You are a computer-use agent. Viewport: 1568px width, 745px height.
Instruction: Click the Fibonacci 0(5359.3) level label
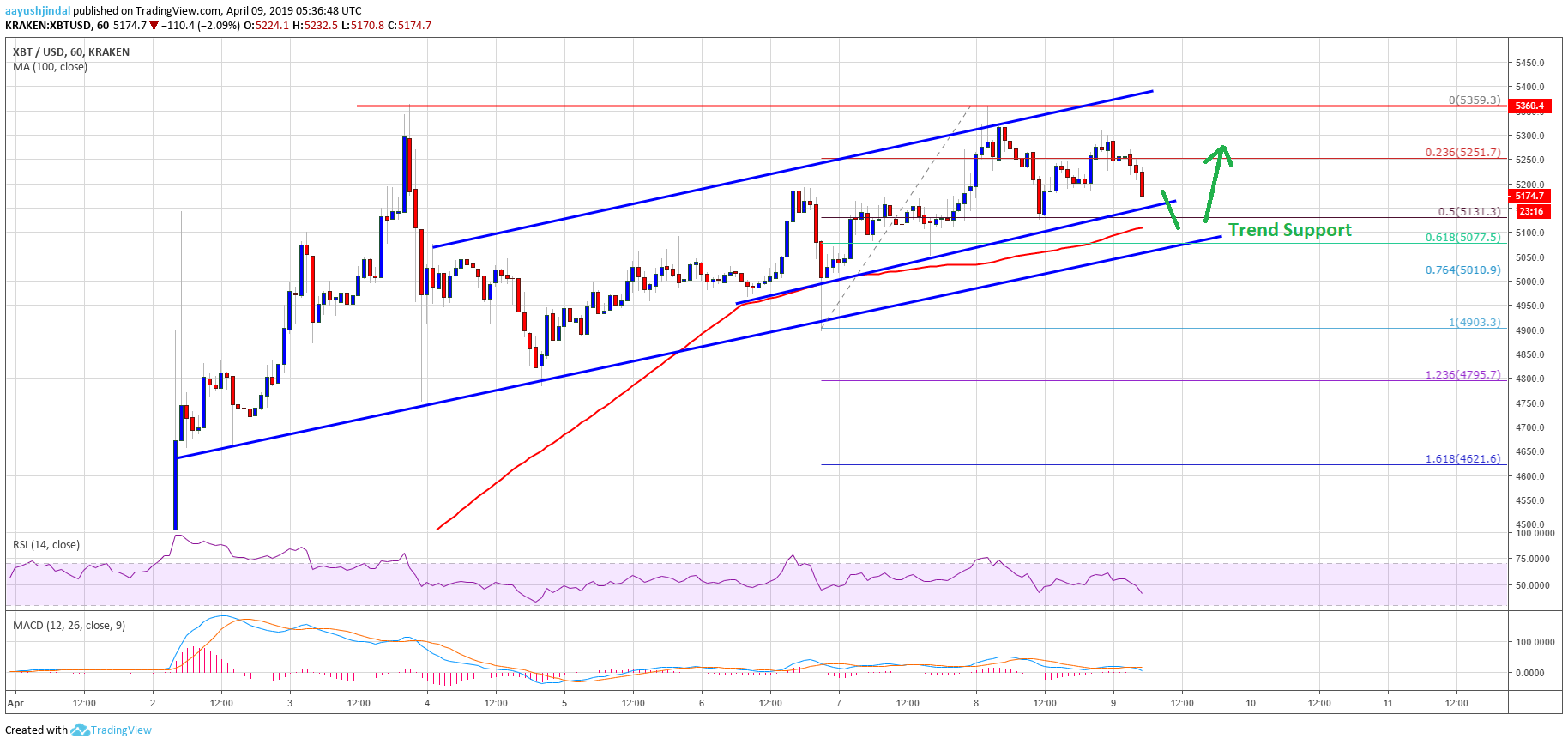1475,100
